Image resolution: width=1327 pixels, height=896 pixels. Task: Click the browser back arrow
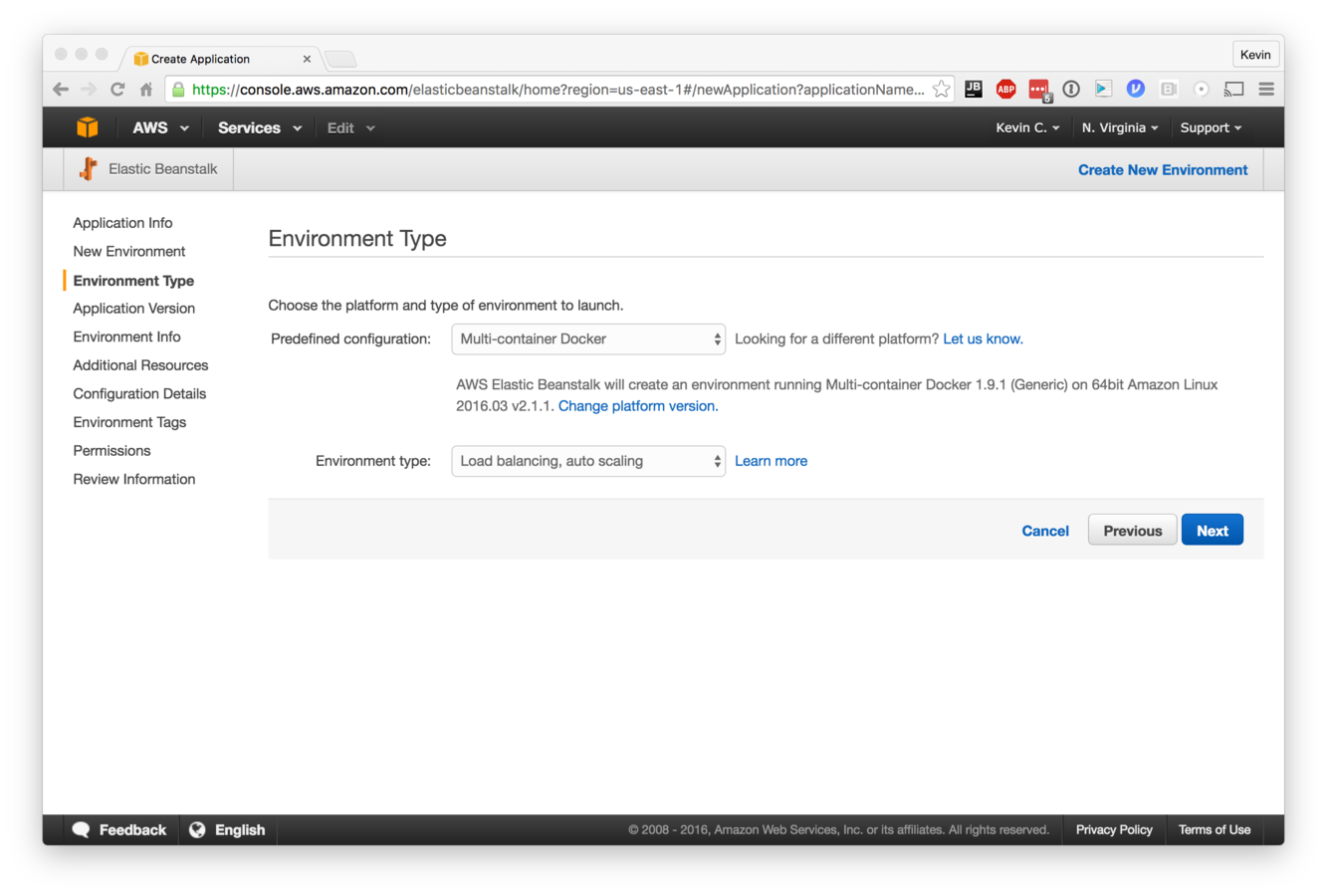(x=61, y=90)
